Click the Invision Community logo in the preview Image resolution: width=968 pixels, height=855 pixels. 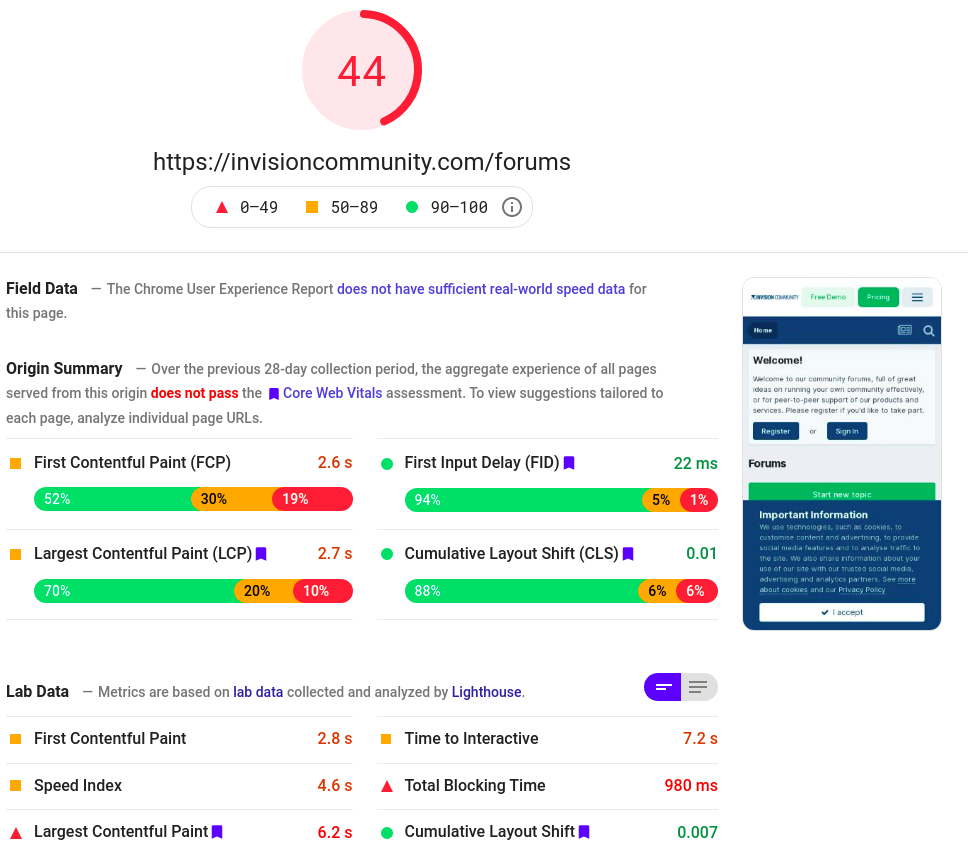click(x=775, y=297)
